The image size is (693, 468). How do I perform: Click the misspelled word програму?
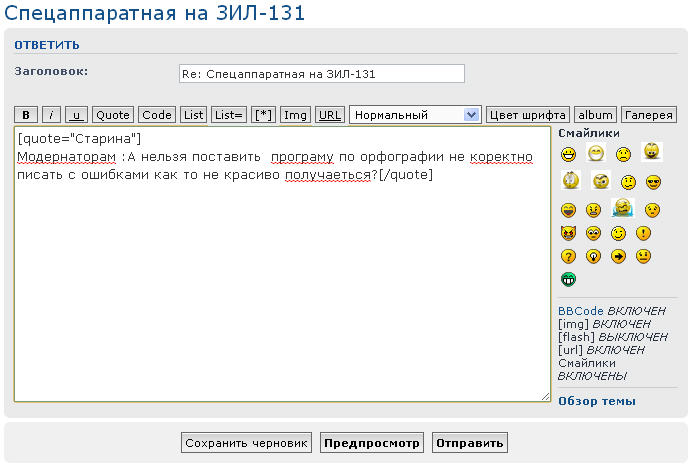point(302,157)
